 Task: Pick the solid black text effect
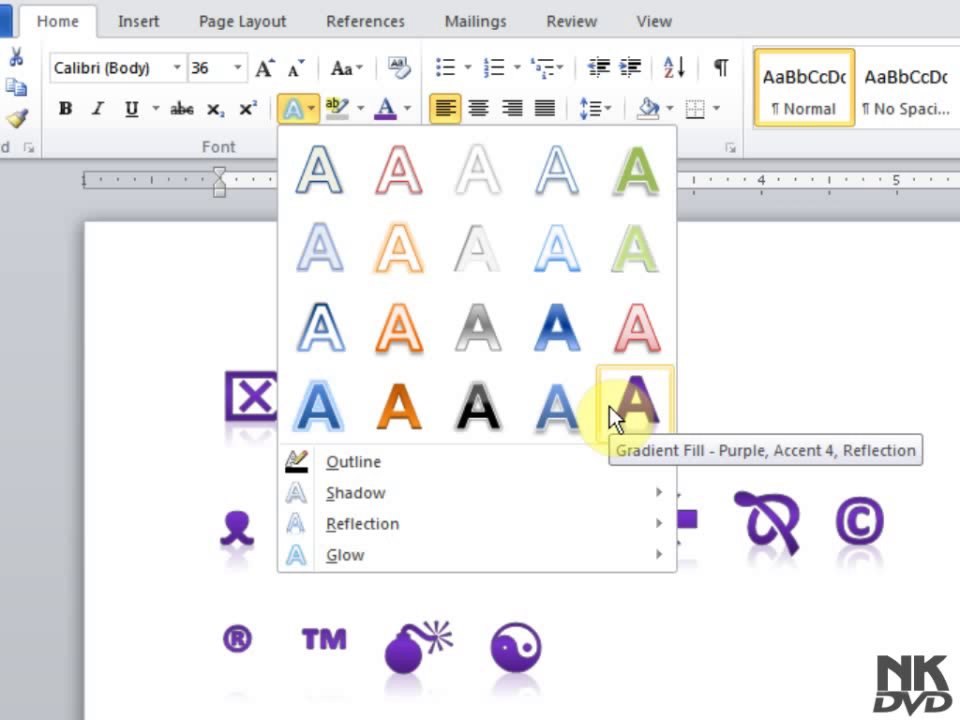click(x=478, y=405)
